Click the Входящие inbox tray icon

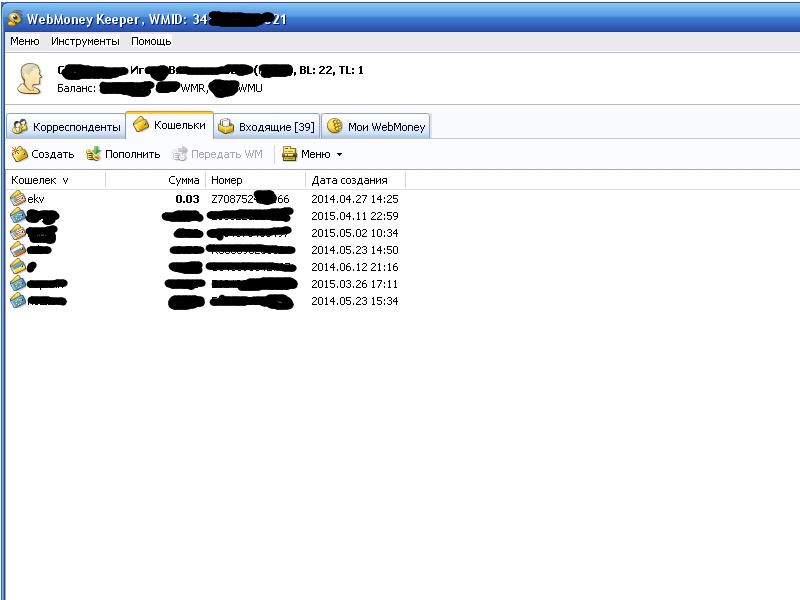226,127
